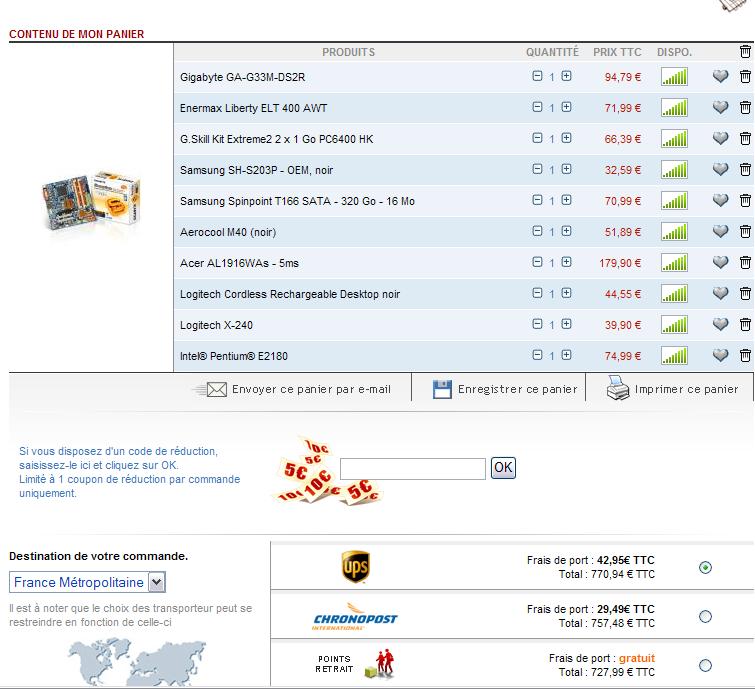This screenshot has height=689, width=755.
Task: Increase quantity of Aerocool M40 (noir)
Action: pos(566,231)
